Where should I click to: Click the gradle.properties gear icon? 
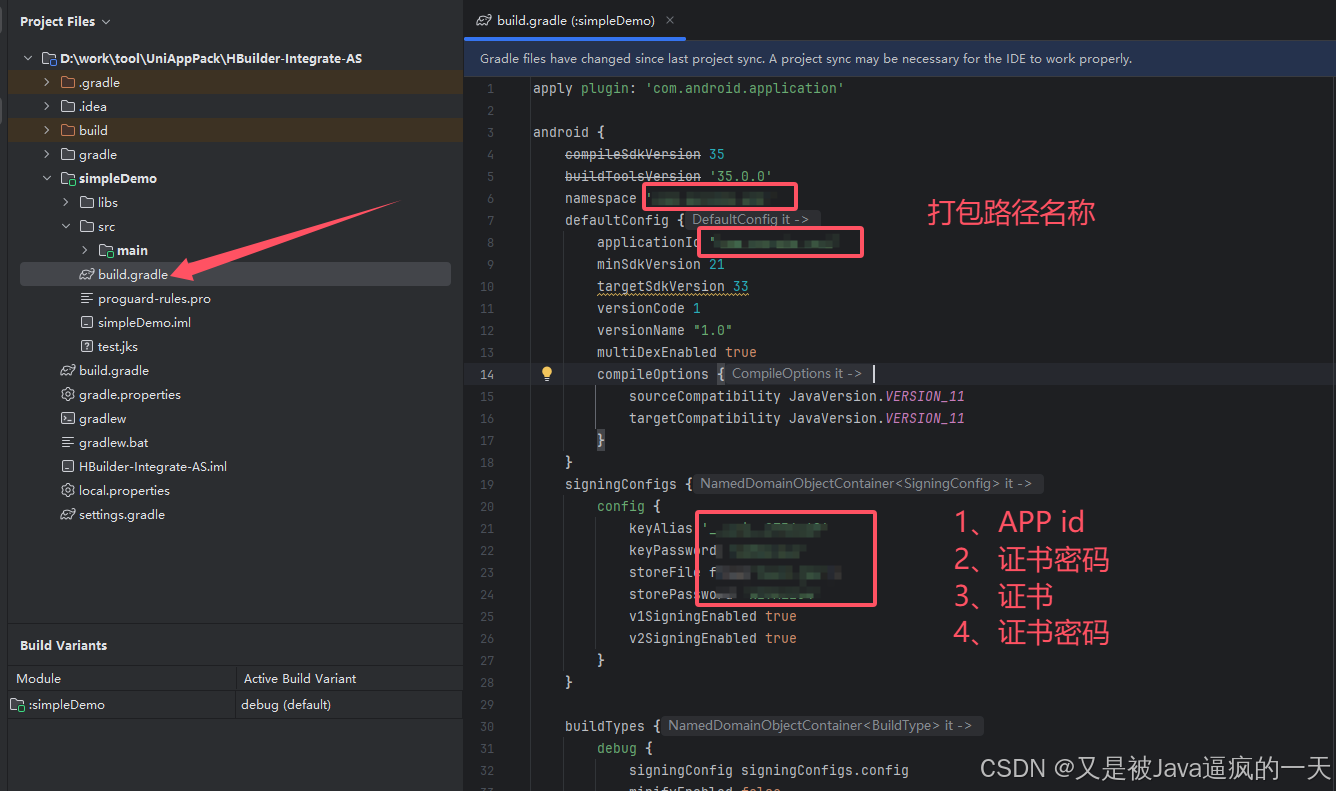pyautogui.click(x=68, y=394)
